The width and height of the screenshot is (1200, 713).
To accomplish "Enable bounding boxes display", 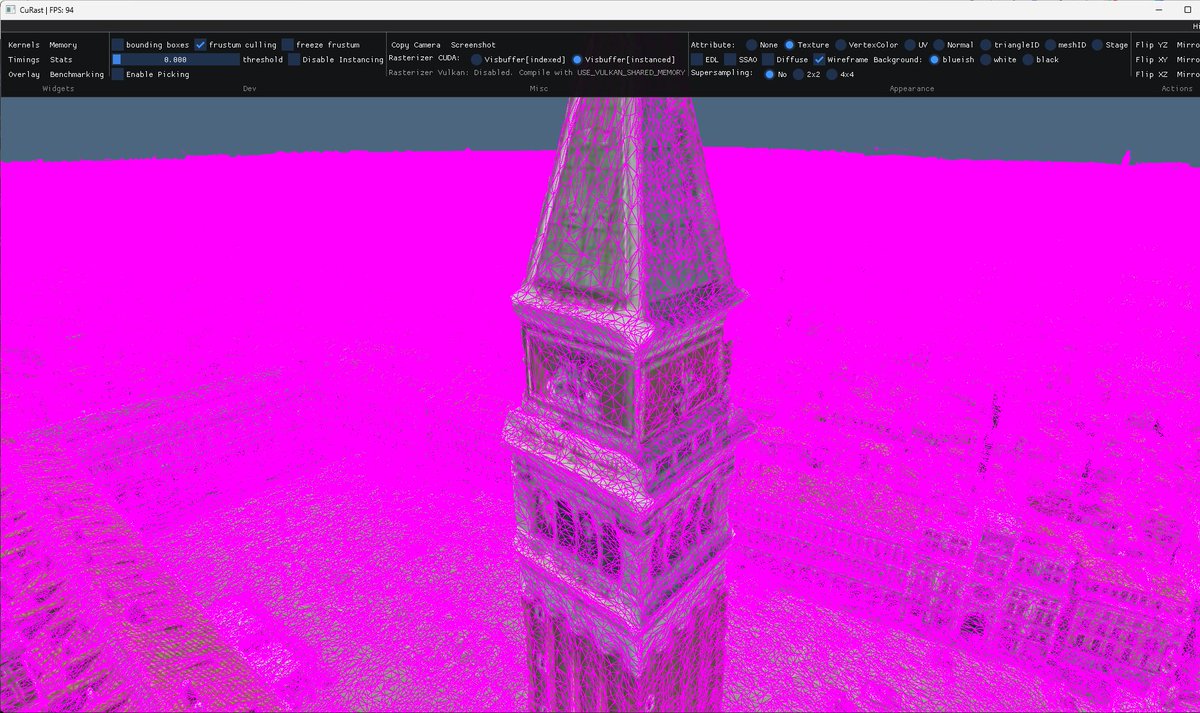I will (117, 44).
